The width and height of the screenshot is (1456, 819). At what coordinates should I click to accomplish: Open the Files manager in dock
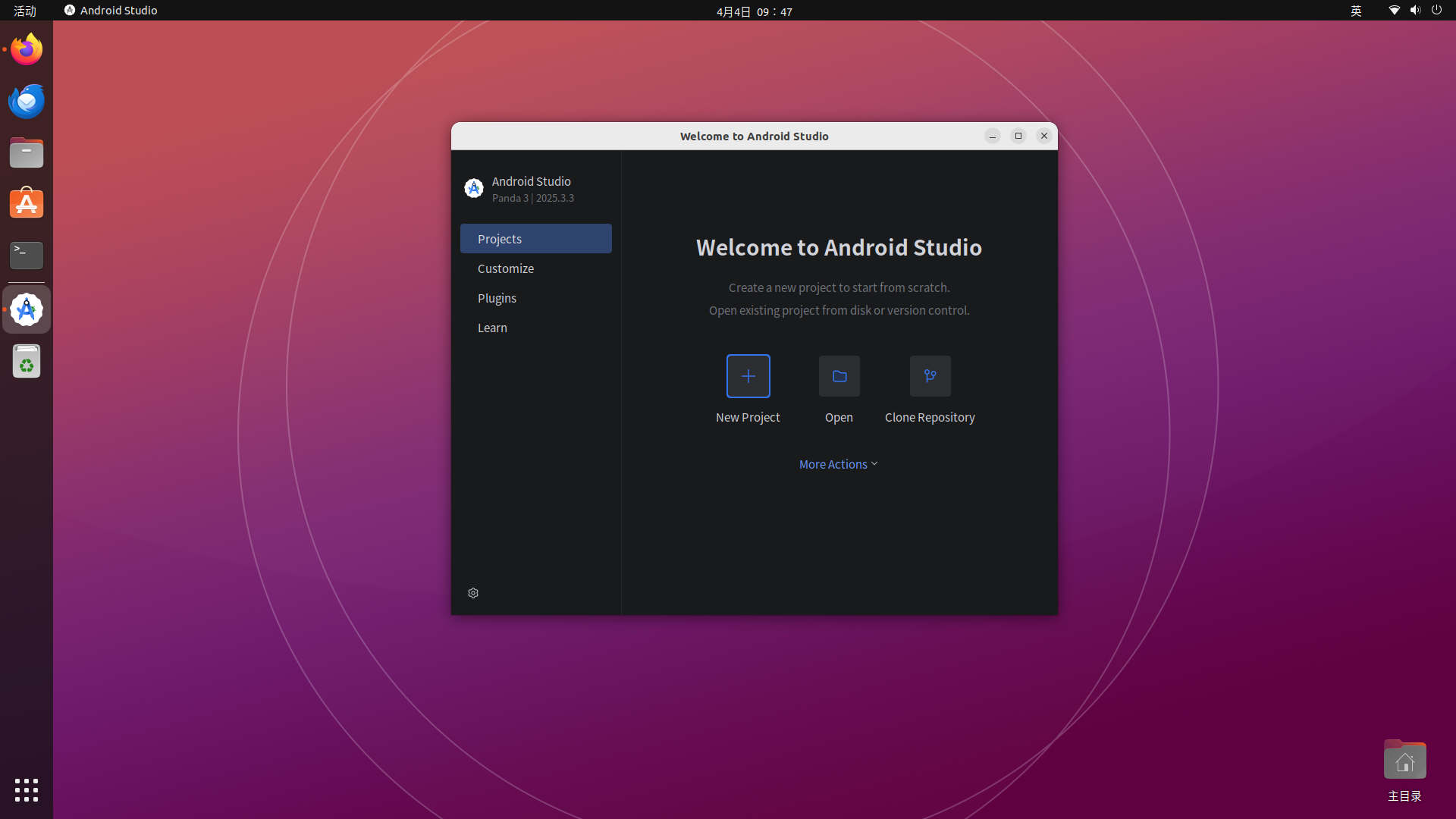pyautogui.click(x=27, y=153)
